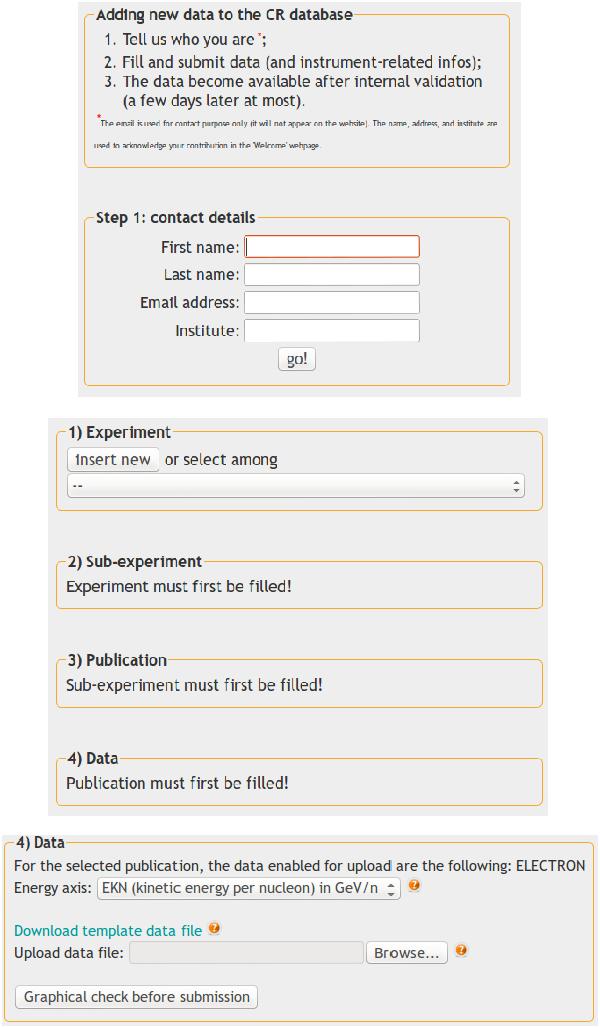Focus the First name text field
The image size is (600, 1028).
tap(332, 247)
